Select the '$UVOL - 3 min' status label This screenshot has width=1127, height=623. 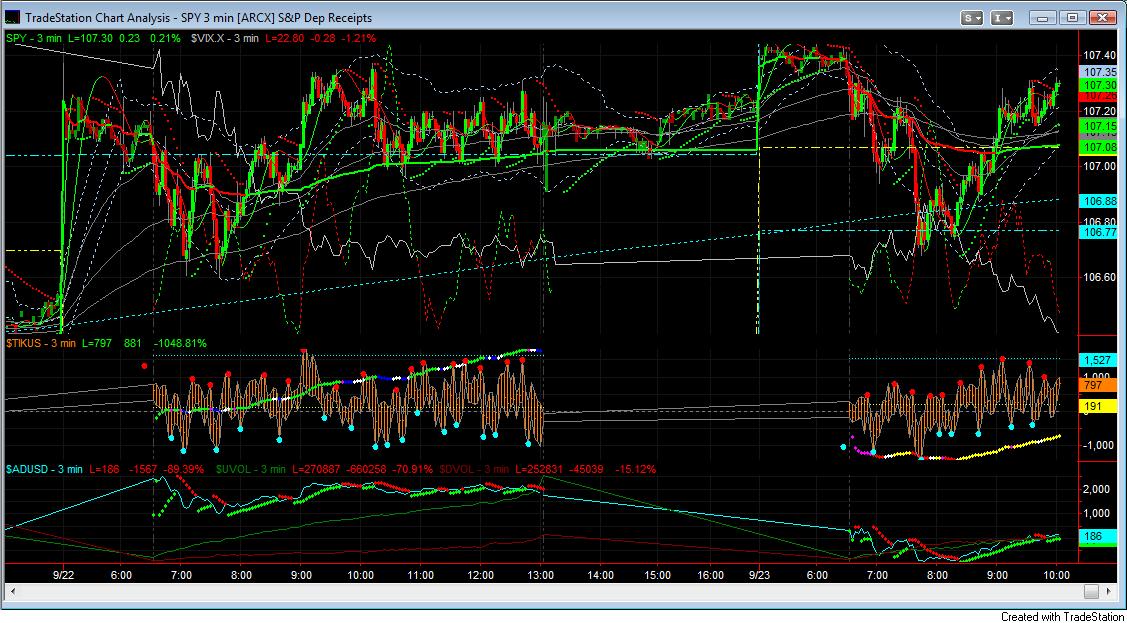tap(250, 469)
